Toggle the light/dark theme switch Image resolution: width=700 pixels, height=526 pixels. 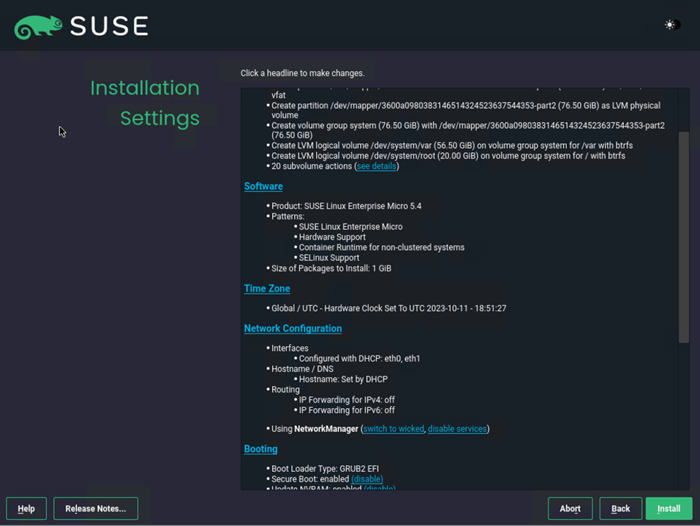672,25
